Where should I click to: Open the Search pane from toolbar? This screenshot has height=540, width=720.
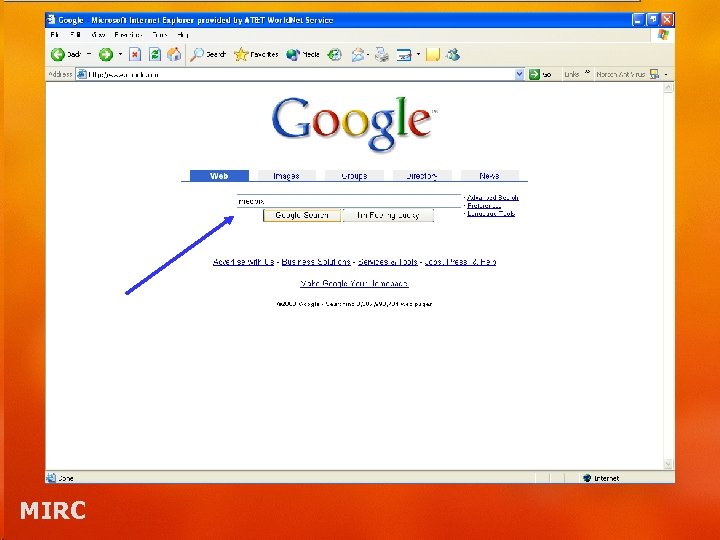(x=208, y=55)
